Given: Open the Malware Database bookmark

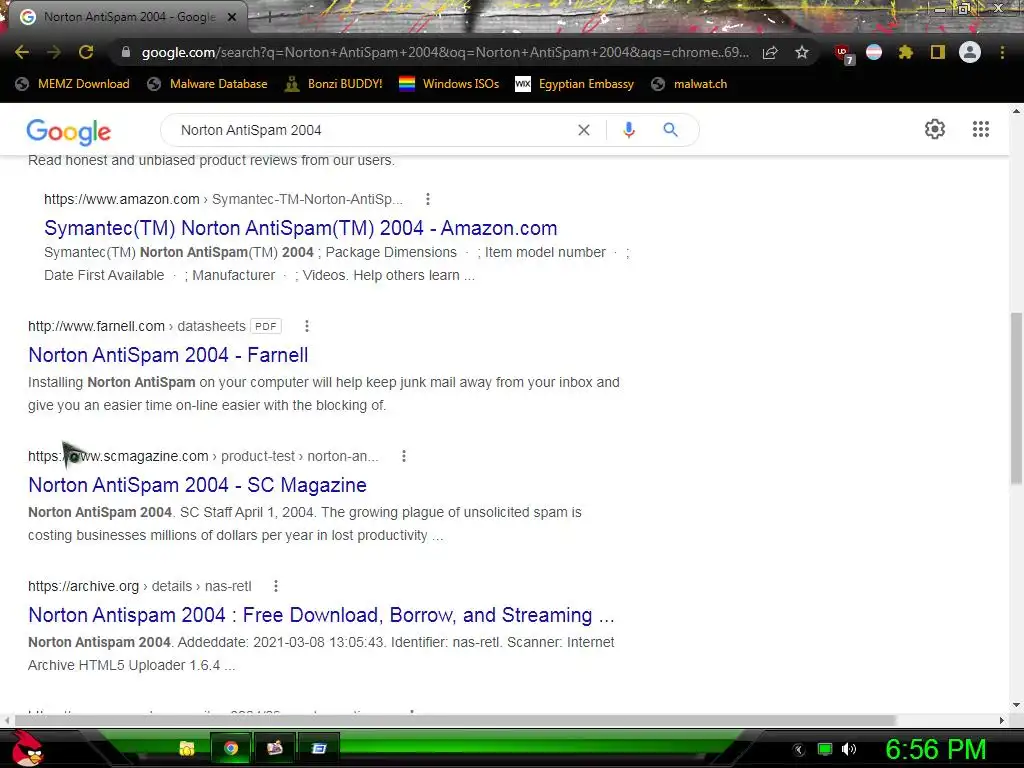Looking at the screenshot, I should click(x=207, y=84).
